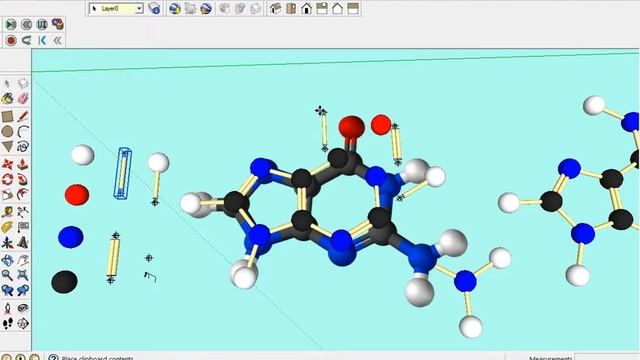Start SketchyPhysics simulation play button

pos(11,24)
